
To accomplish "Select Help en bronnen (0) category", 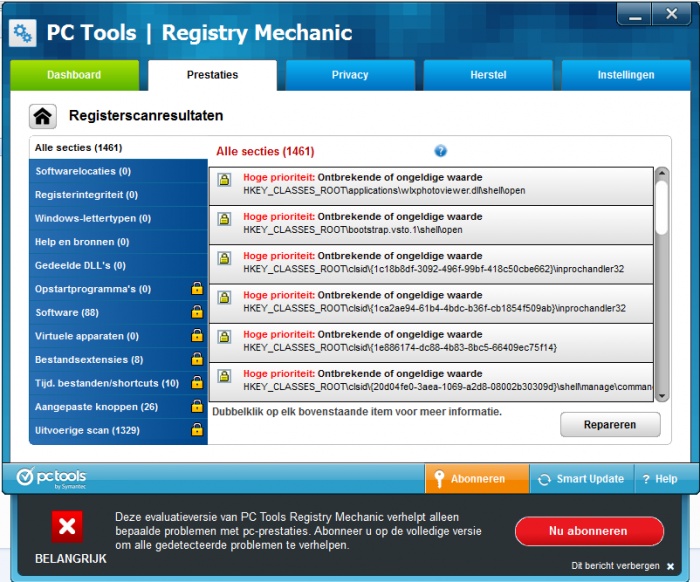I will click(118, 242).
